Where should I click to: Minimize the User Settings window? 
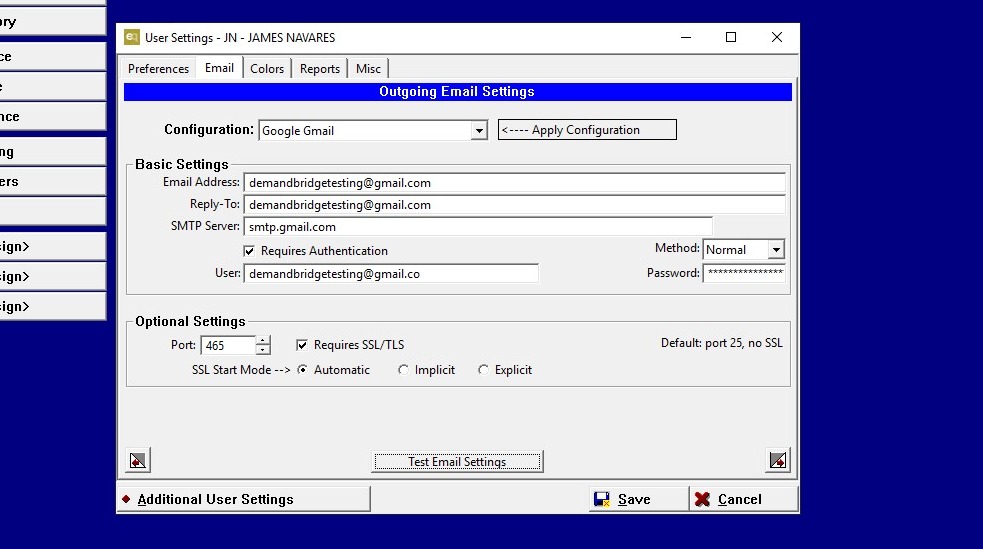point(686,38)
